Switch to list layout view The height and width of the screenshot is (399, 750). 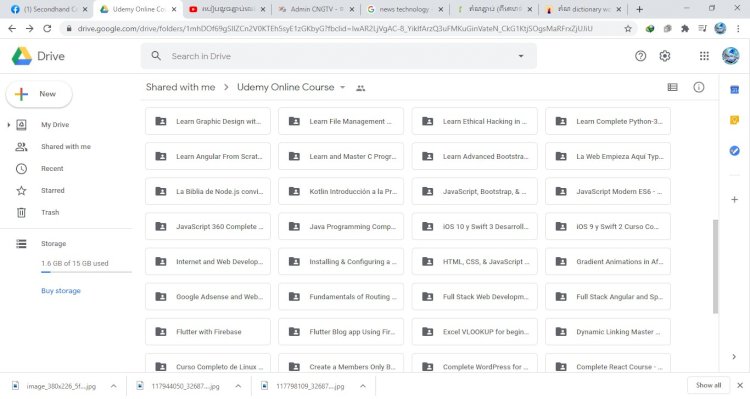tap(673, 87)
